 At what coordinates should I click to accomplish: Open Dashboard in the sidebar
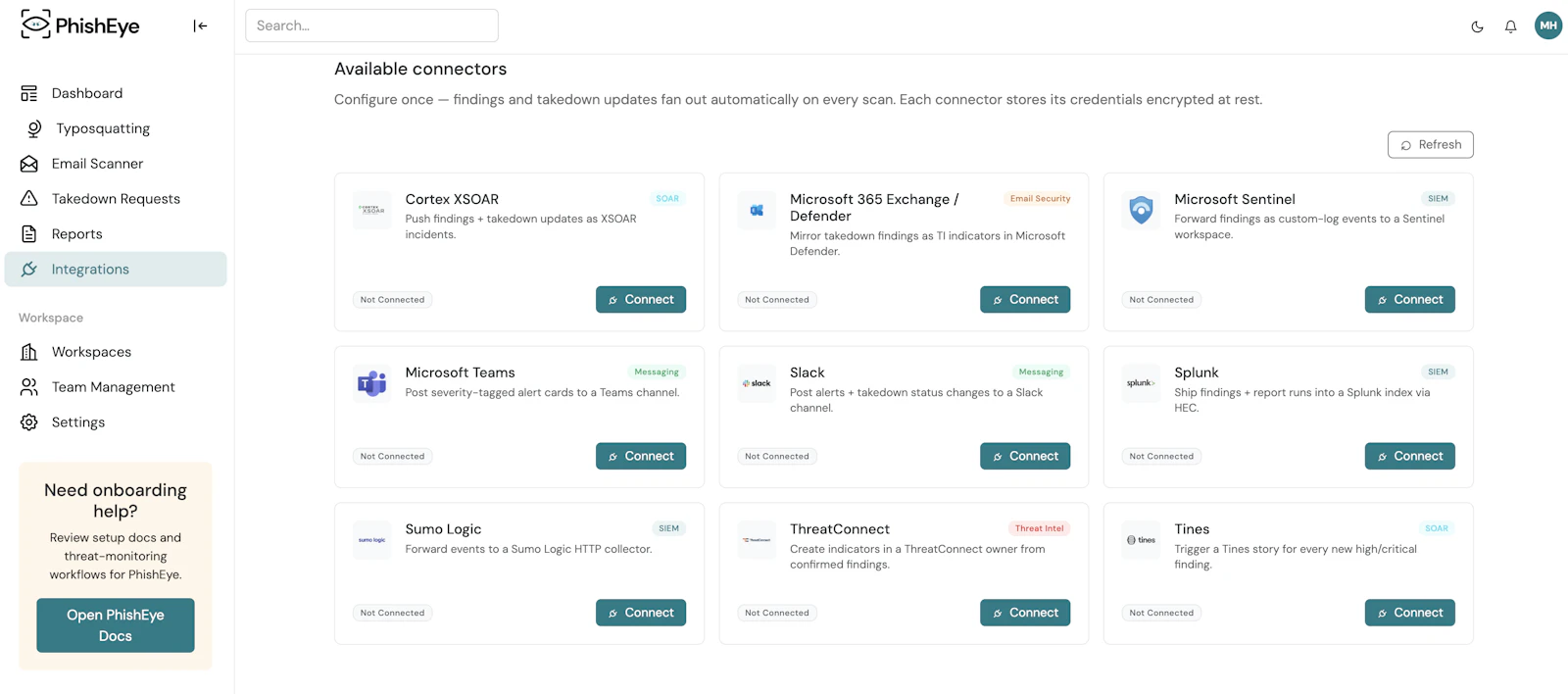(x=116, y=93)
